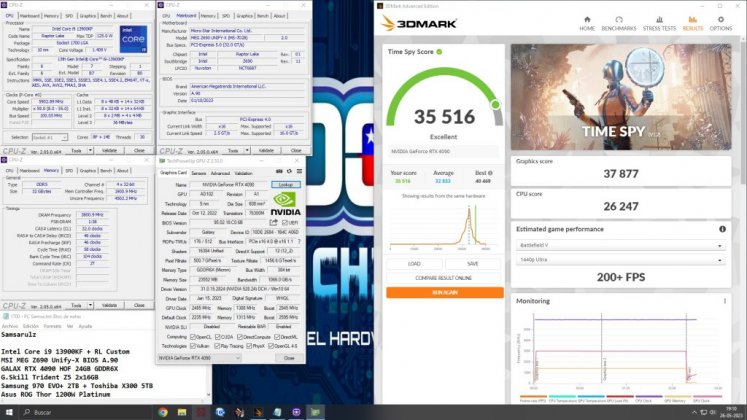Click the Bus Interface question mark in GPU-Z

[299, 241]
